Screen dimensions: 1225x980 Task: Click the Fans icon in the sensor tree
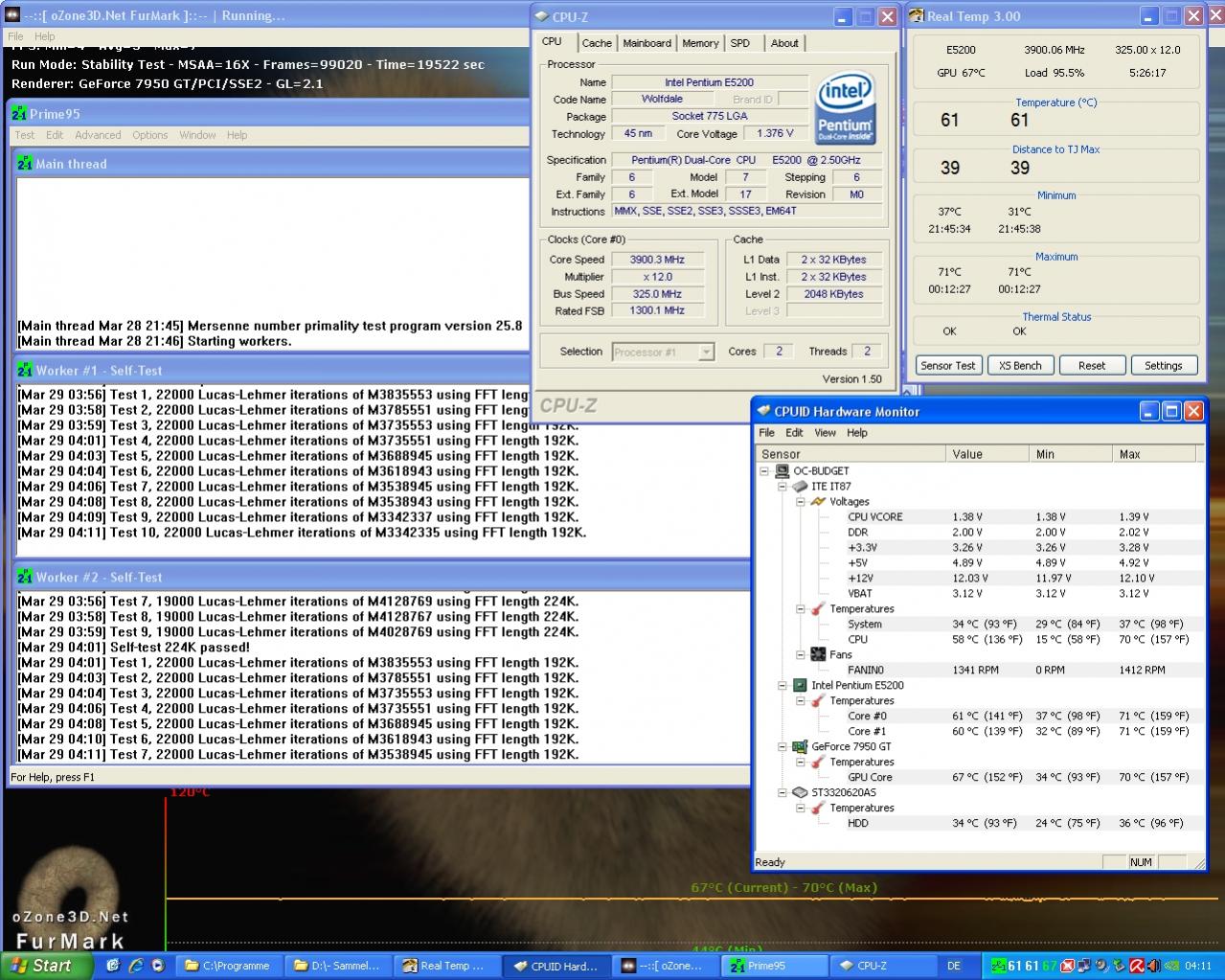[x=818, y=654]
